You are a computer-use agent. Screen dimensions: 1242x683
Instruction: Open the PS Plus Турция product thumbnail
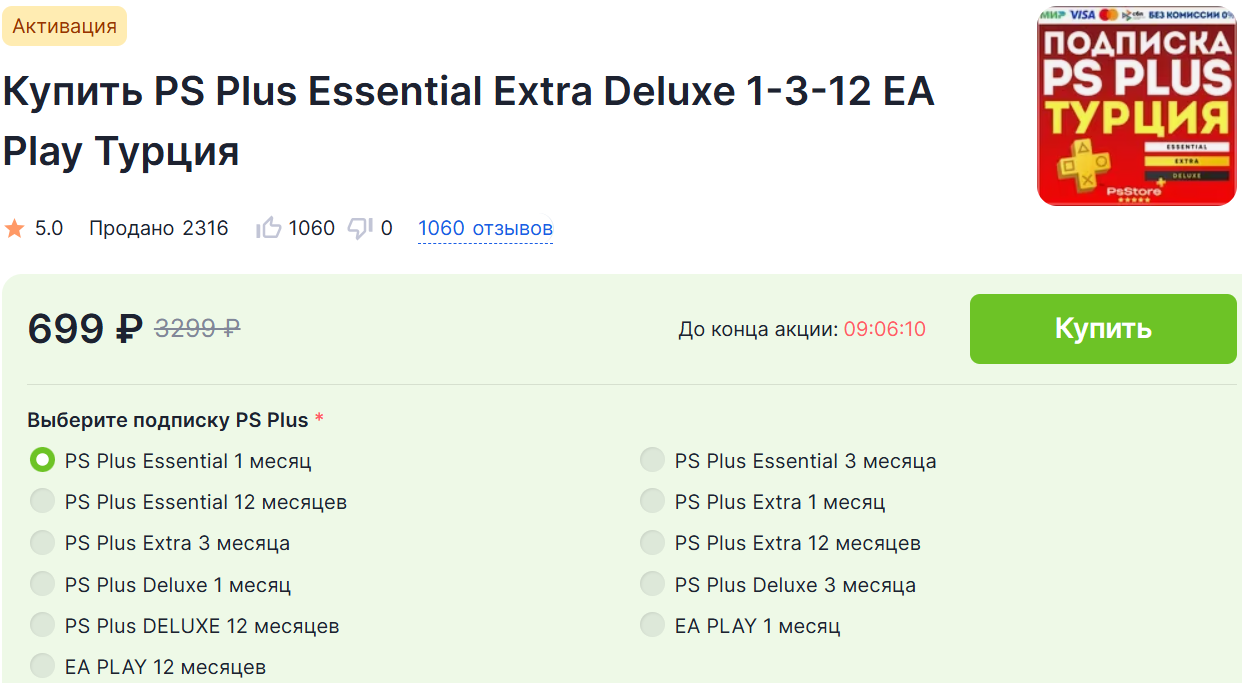1136,105
